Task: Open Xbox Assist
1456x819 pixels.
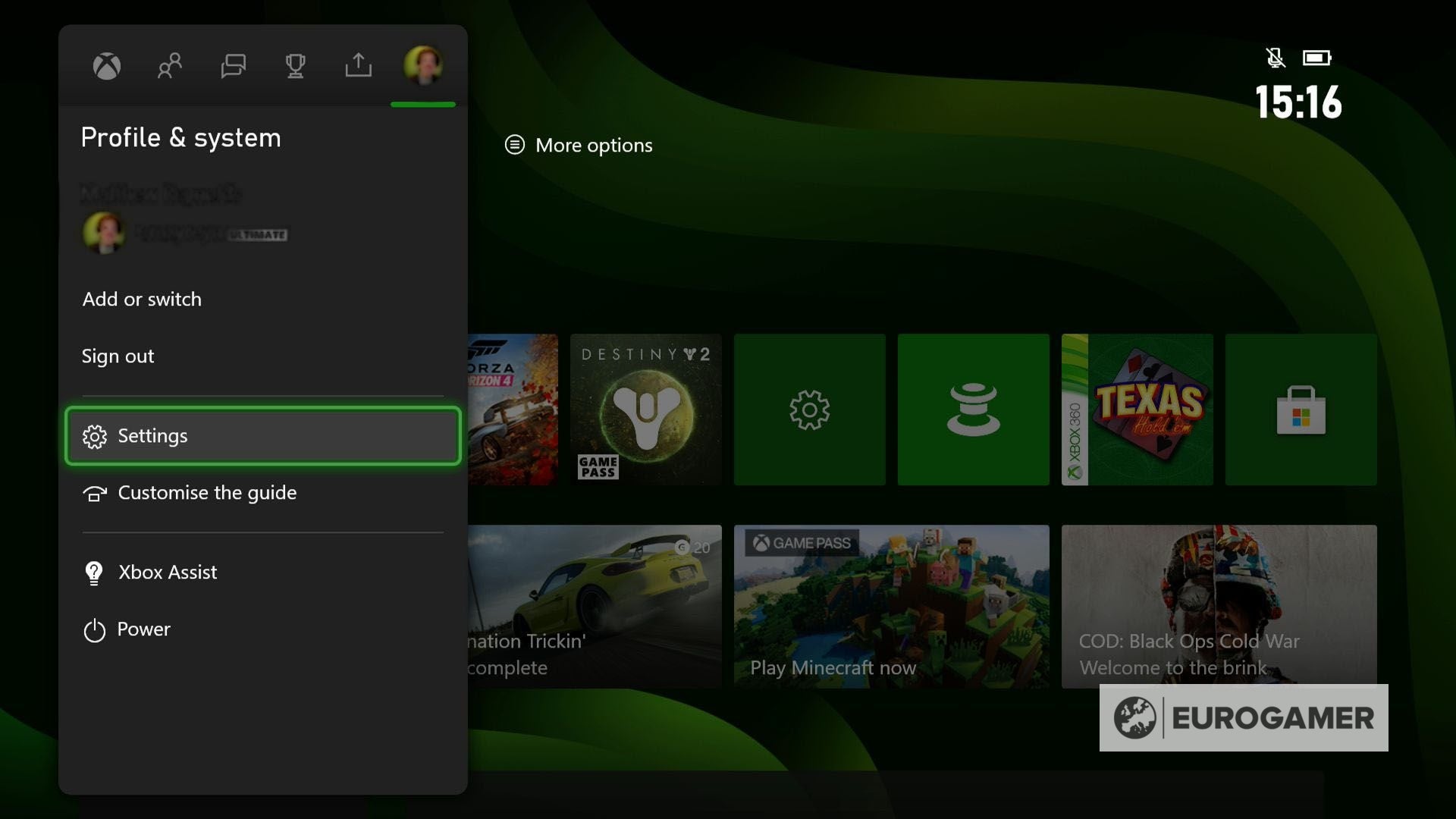Action: click(166, 572)
